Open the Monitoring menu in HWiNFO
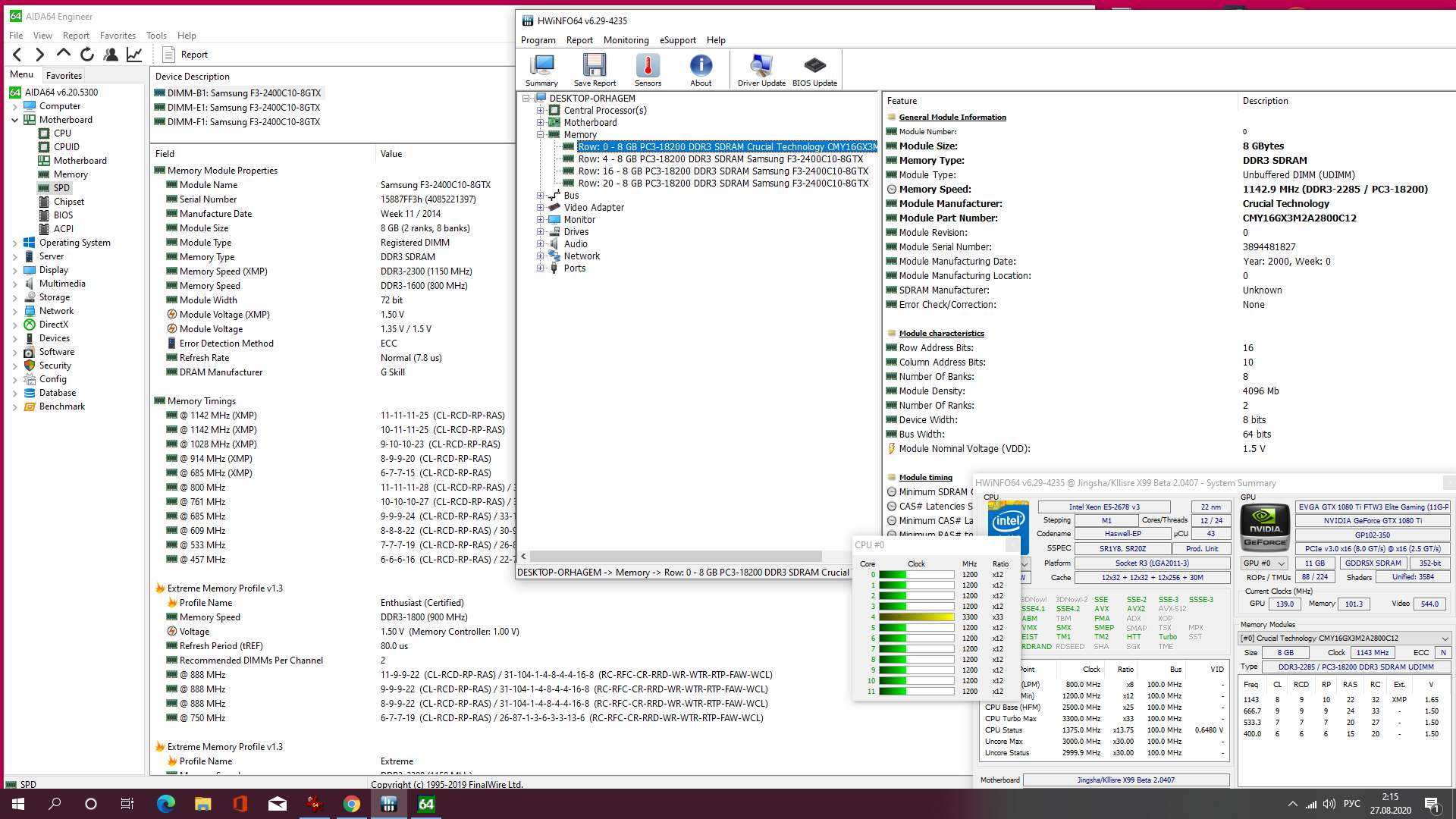This screenshot has height=819, width=1456. pos(626,40)
